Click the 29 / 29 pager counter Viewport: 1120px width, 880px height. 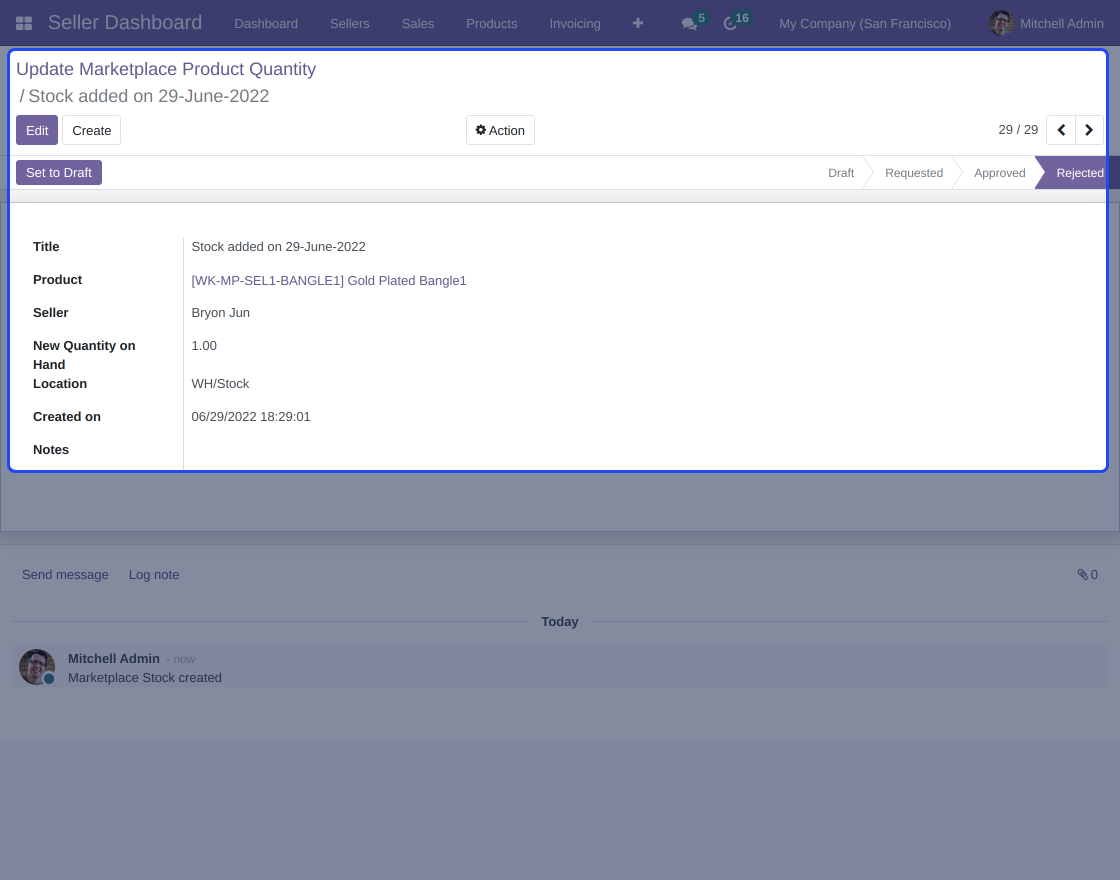click(1018, 130)
